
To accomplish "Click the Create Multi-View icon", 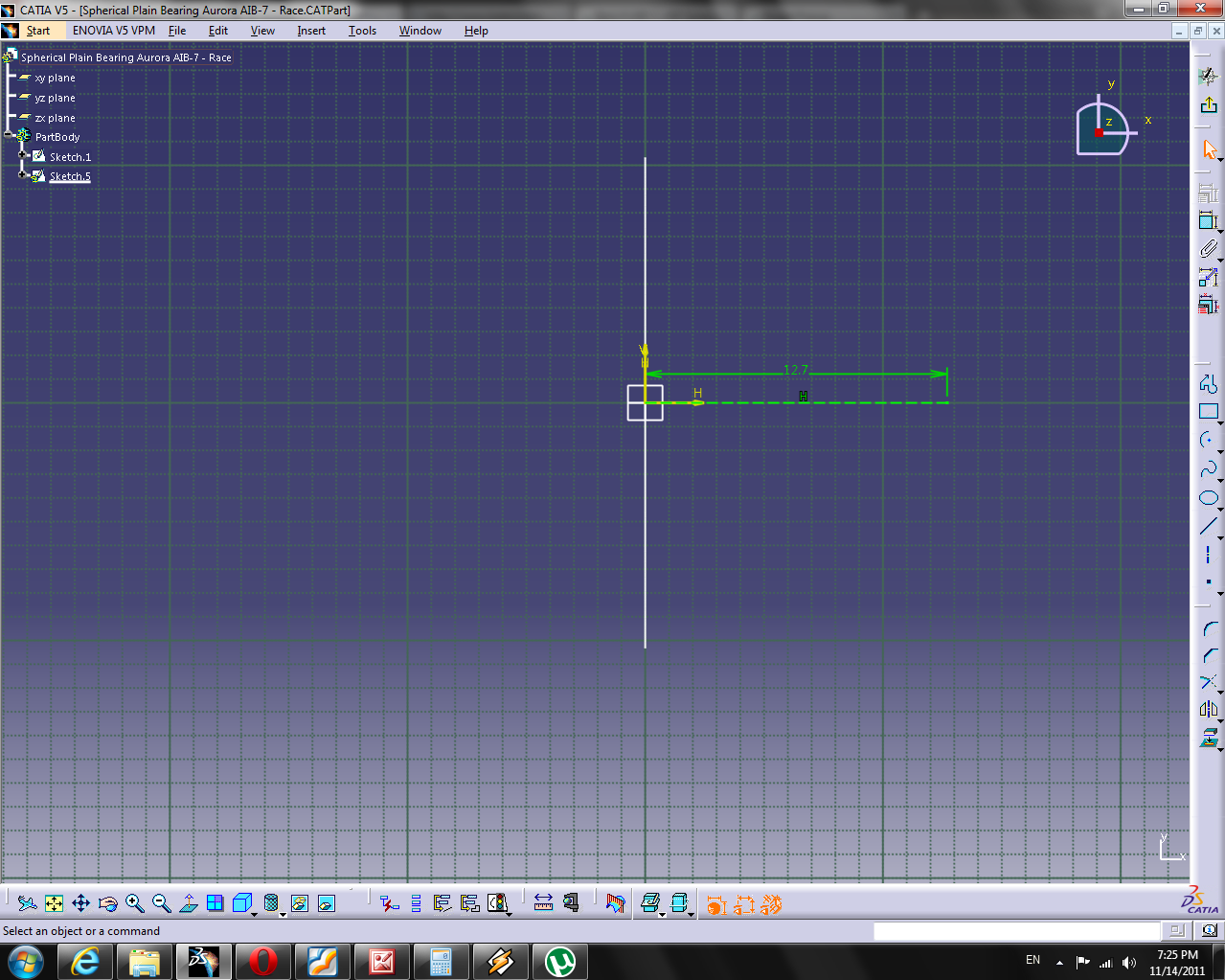I will (215, 903).
